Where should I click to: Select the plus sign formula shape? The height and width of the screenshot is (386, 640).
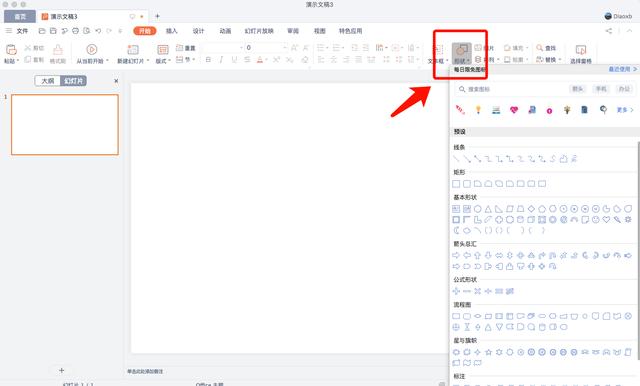click(456, 291)
